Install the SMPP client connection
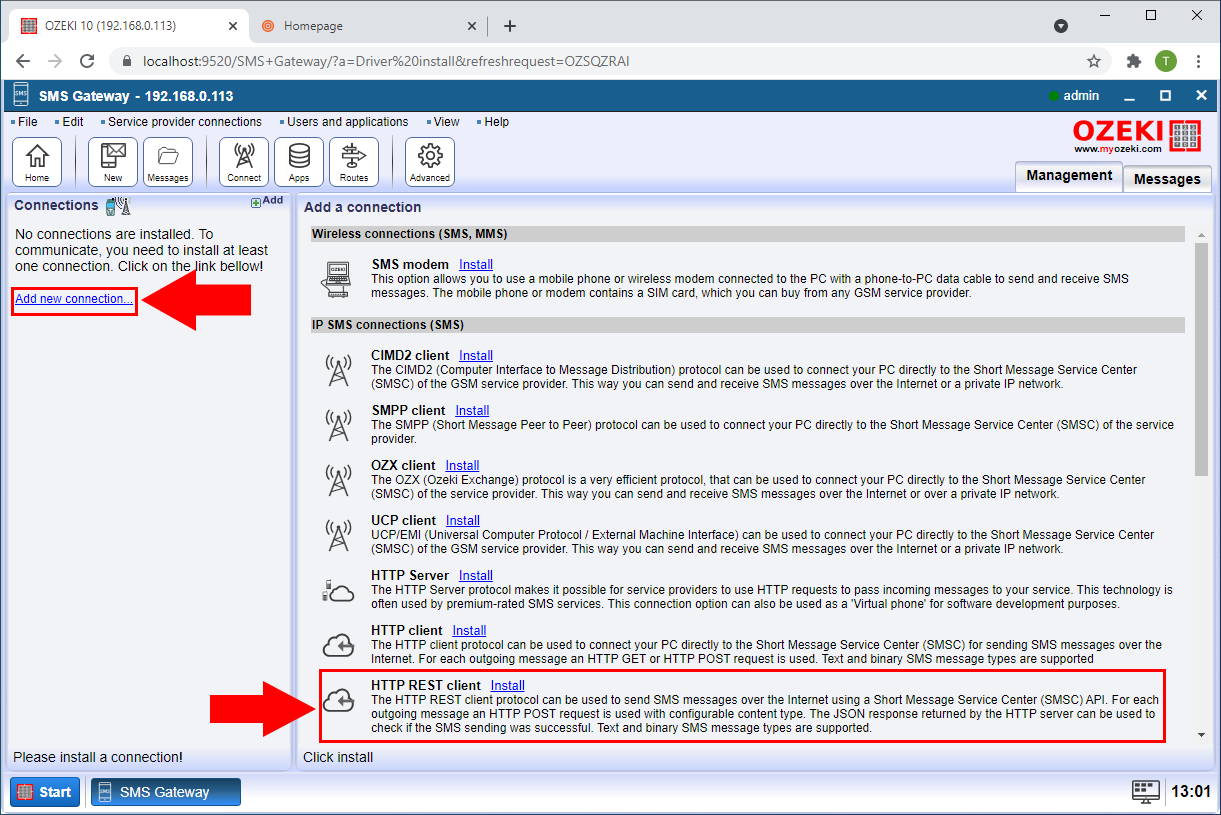 point(472,410)
